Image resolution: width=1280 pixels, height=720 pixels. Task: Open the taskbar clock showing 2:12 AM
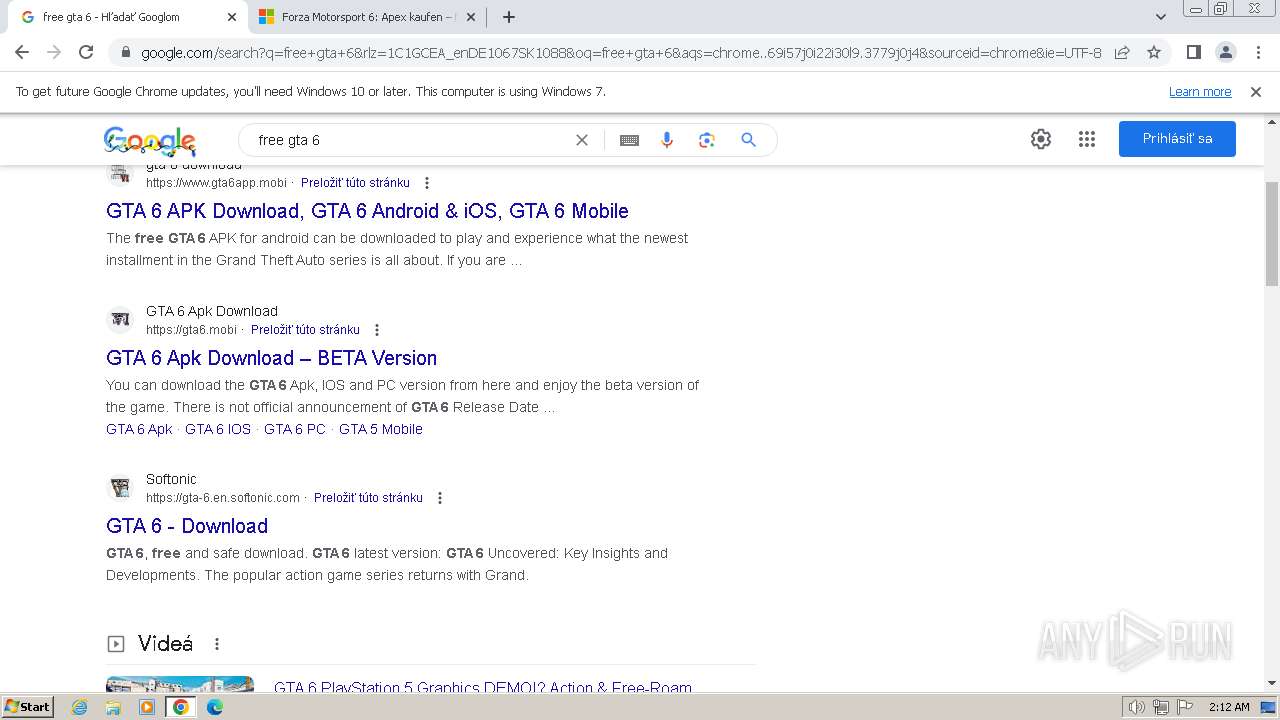coord(1228,707)
